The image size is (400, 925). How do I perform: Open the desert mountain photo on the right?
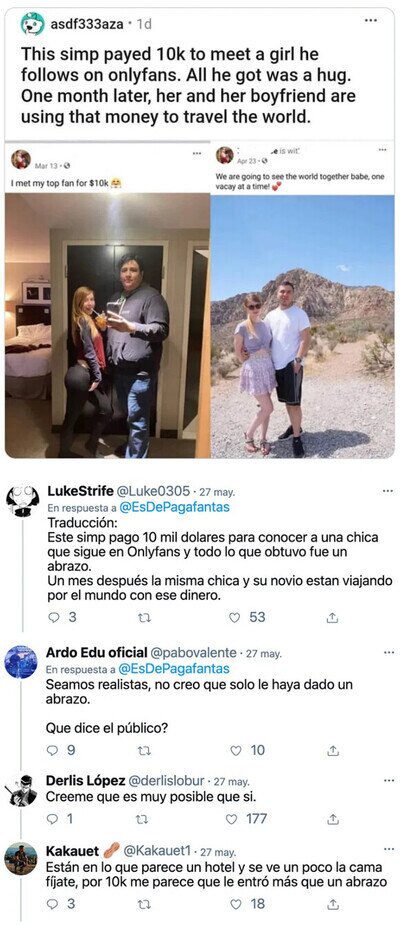[x=303, y=326]
